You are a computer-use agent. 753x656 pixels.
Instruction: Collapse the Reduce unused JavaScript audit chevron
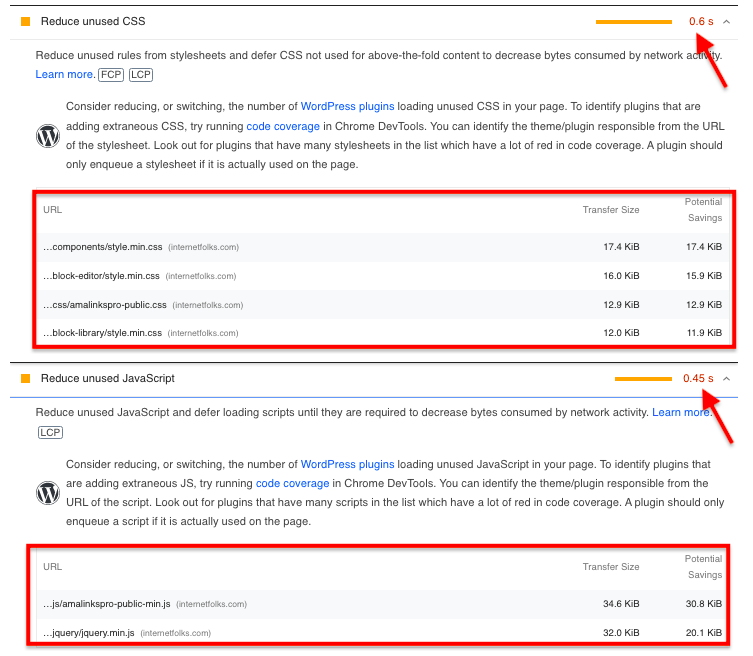pos(727,379)
